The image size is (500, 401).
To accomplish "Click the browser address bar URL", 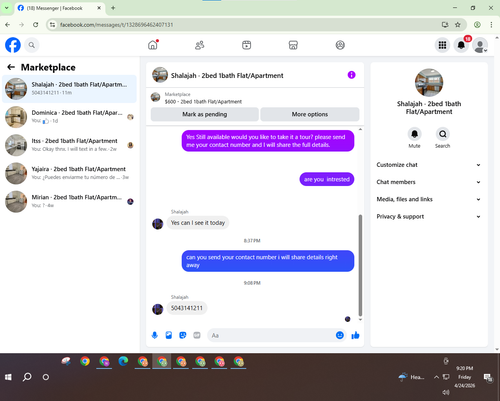I will (x=116, y=25).
